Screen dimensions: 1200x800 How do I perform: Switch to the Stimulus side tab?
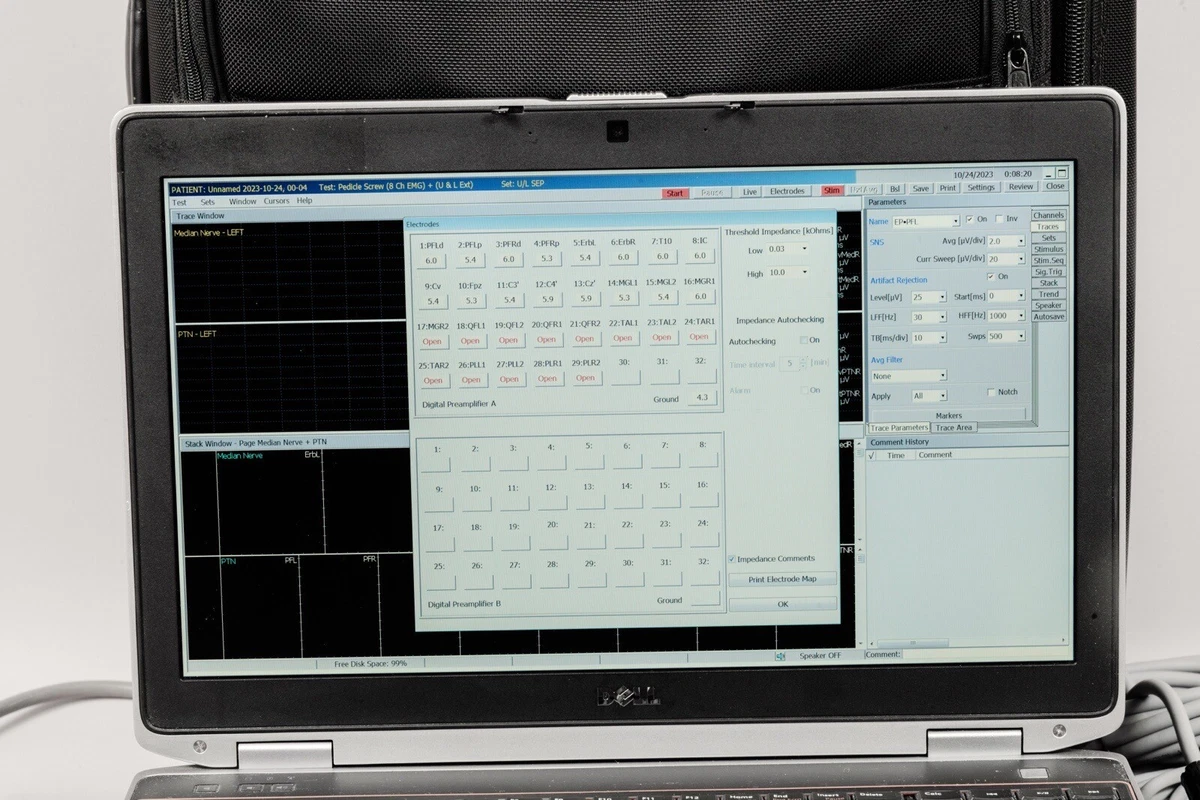1048,249
